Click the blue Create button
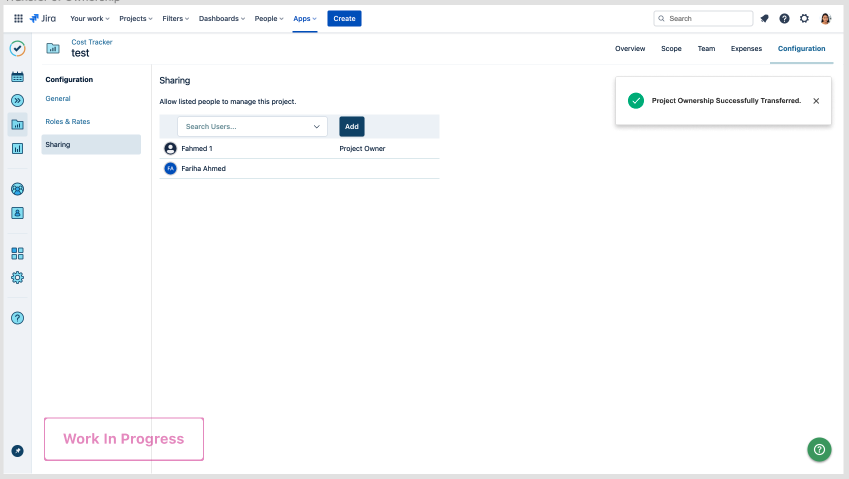The image size is (849, 479). (x=344, y=18)
